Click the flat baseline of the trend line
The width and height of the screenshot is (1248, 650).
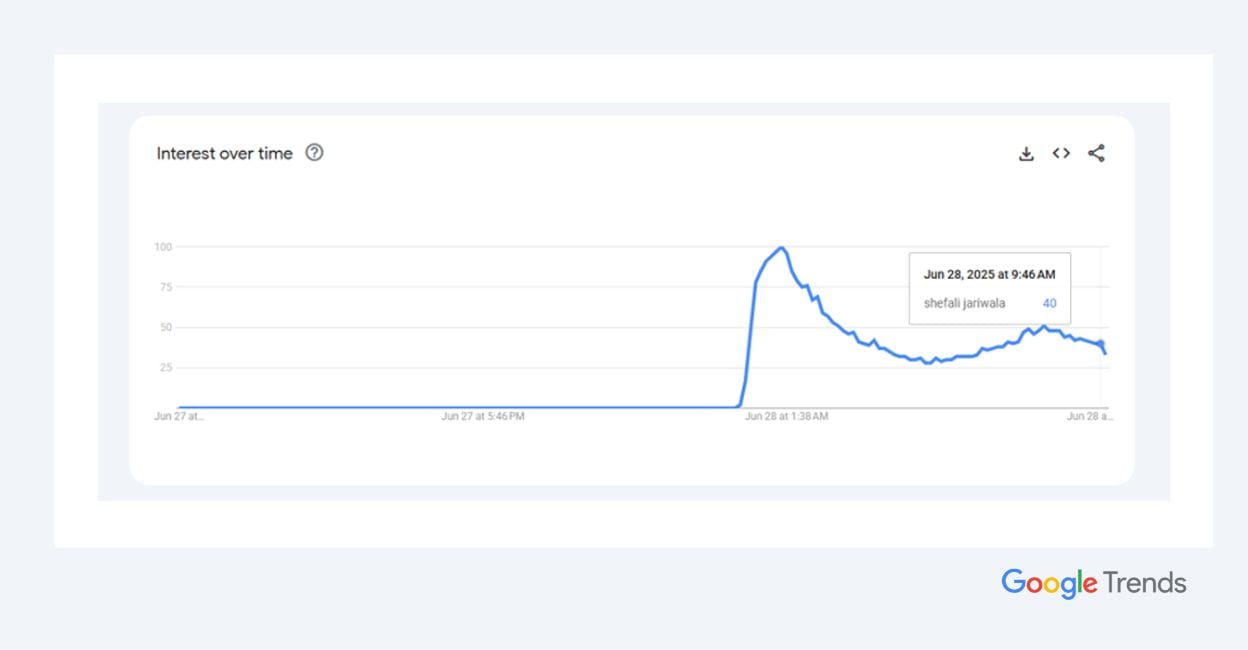pos(460,407)
